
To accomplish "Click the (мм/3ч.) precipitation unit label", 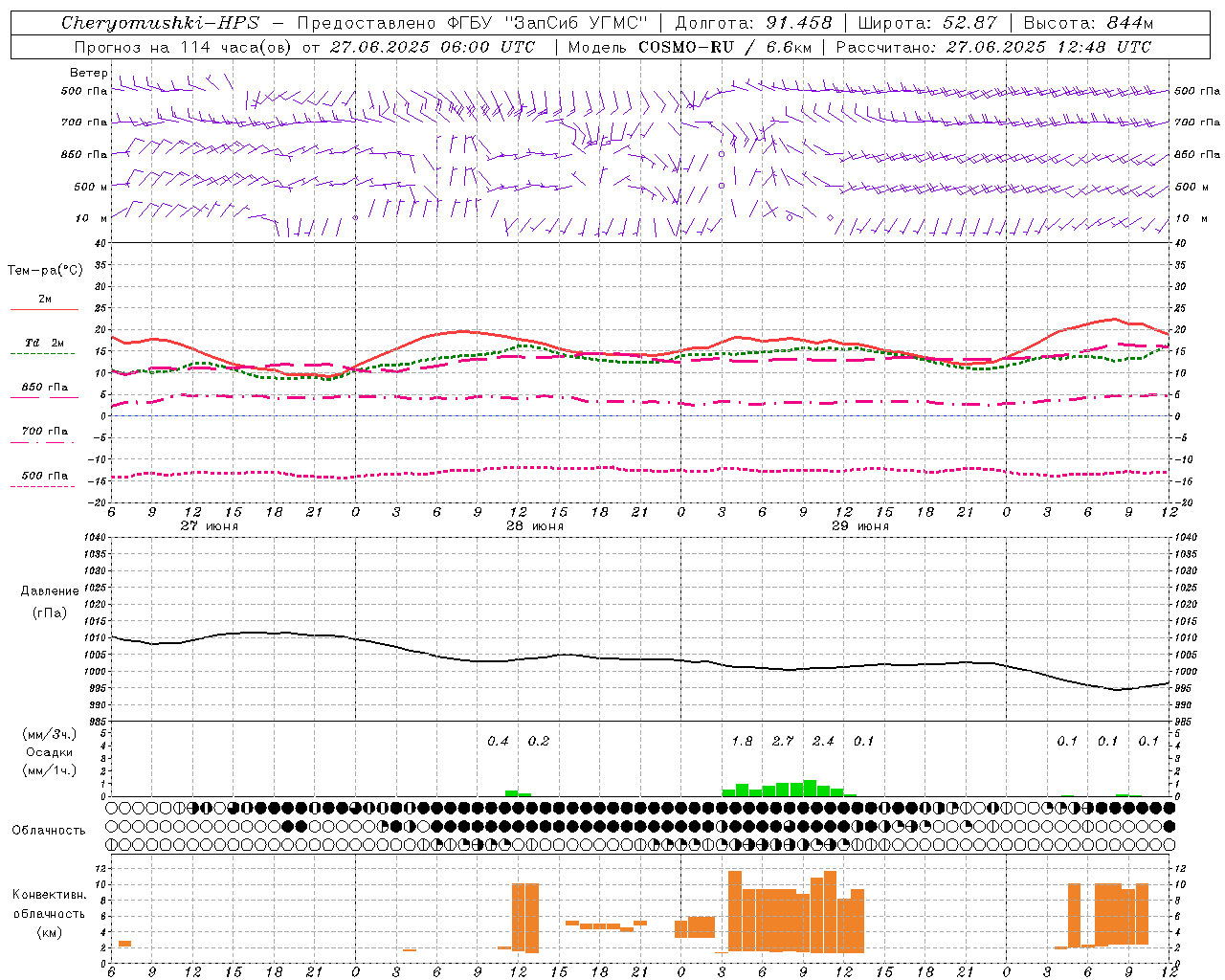I will [50, 734].
